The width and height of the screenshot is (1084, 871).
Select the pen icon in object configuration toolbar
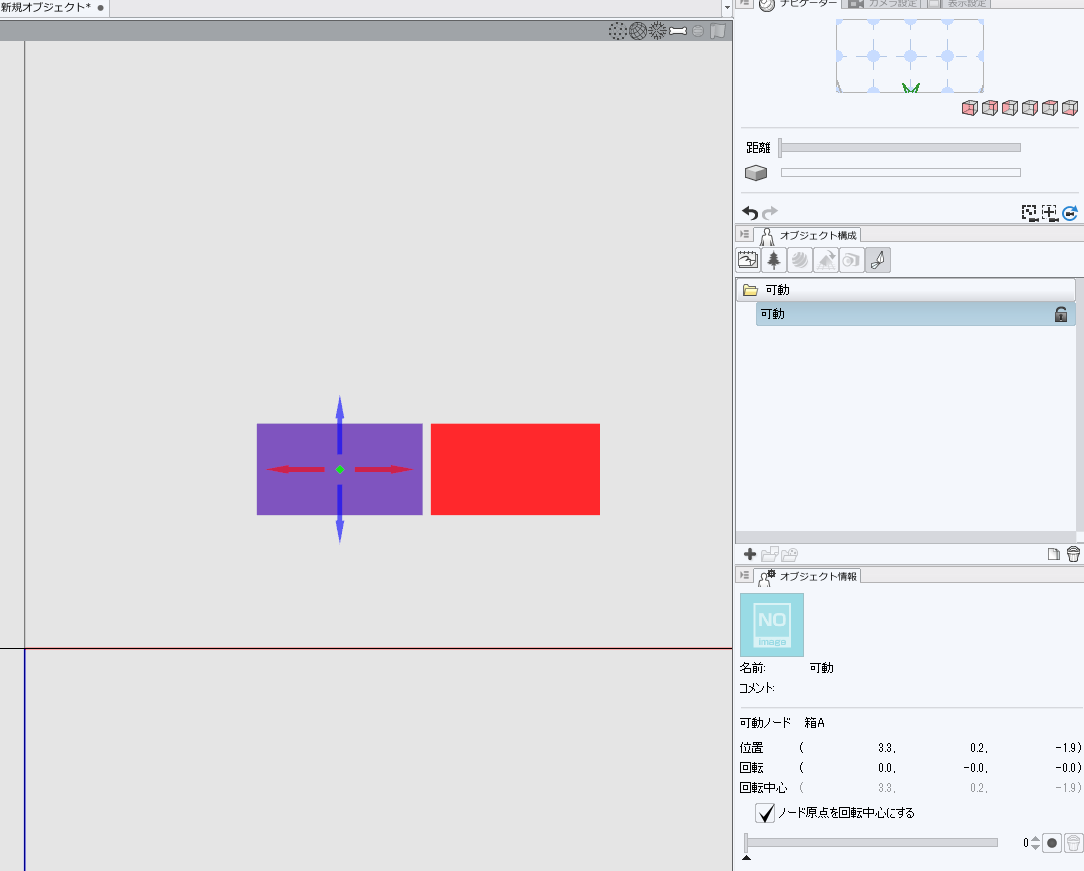click(878, 260)
